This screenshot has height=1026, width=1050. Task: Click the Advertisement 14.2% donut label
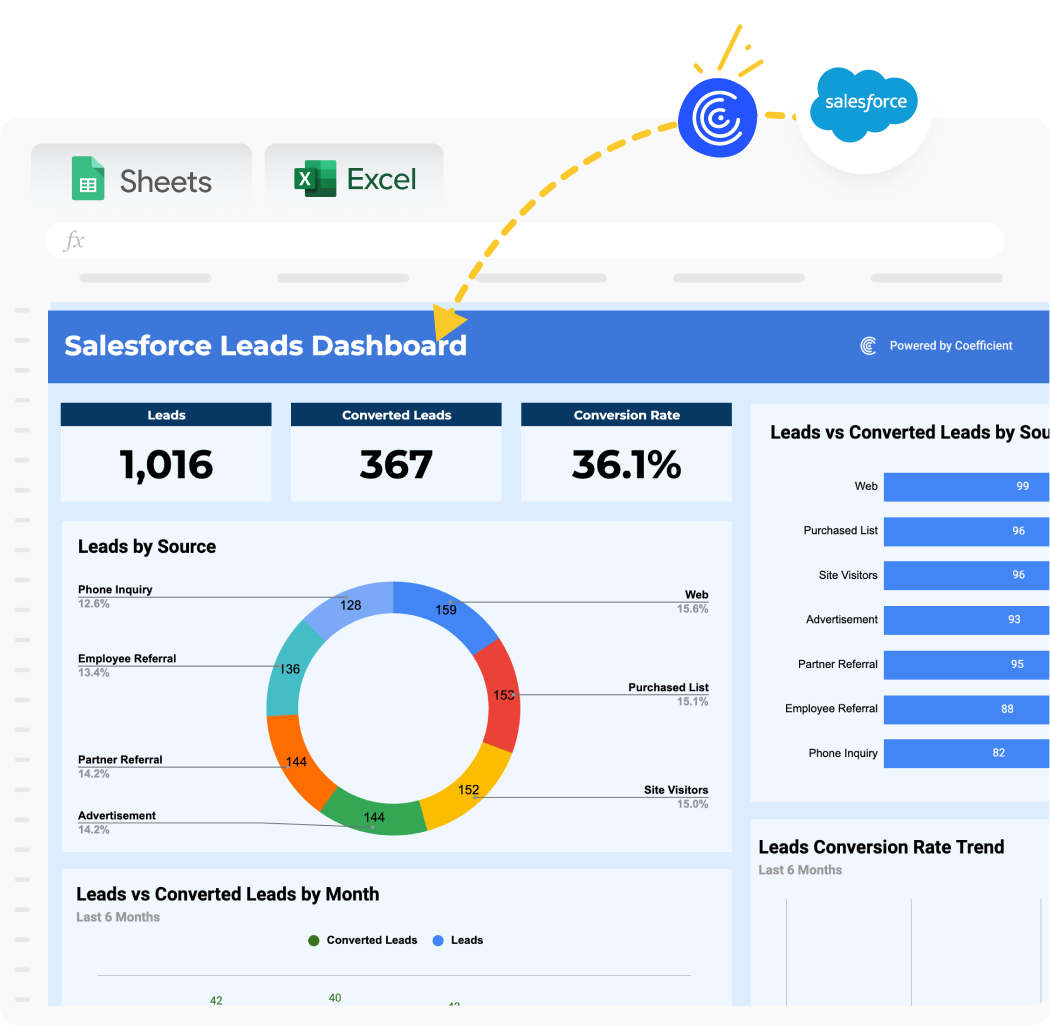coord(117,822)
